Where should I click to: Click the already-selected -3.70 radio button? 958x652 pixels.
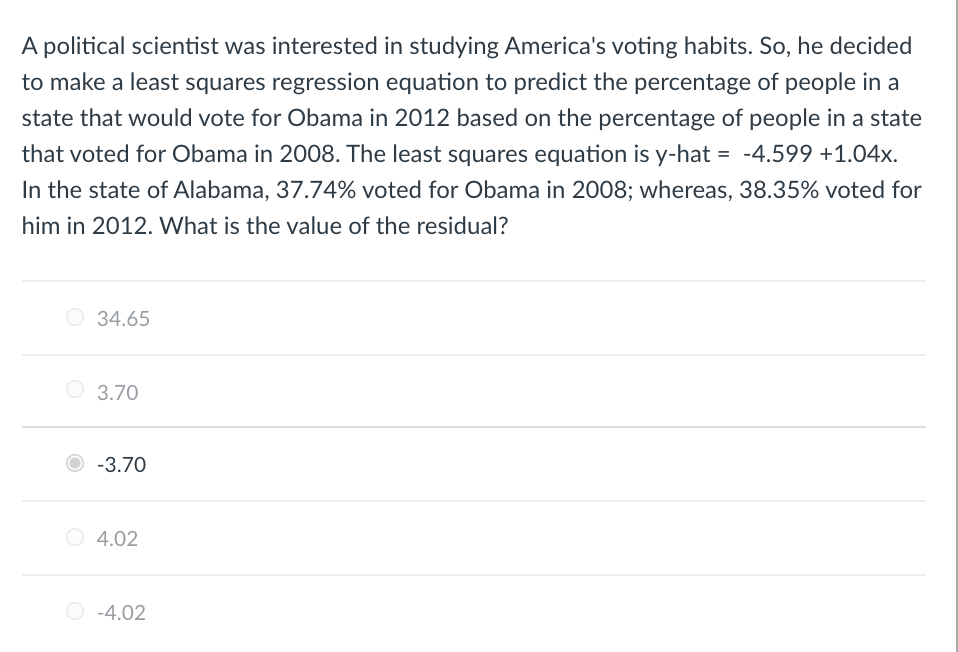coord(74,464)
